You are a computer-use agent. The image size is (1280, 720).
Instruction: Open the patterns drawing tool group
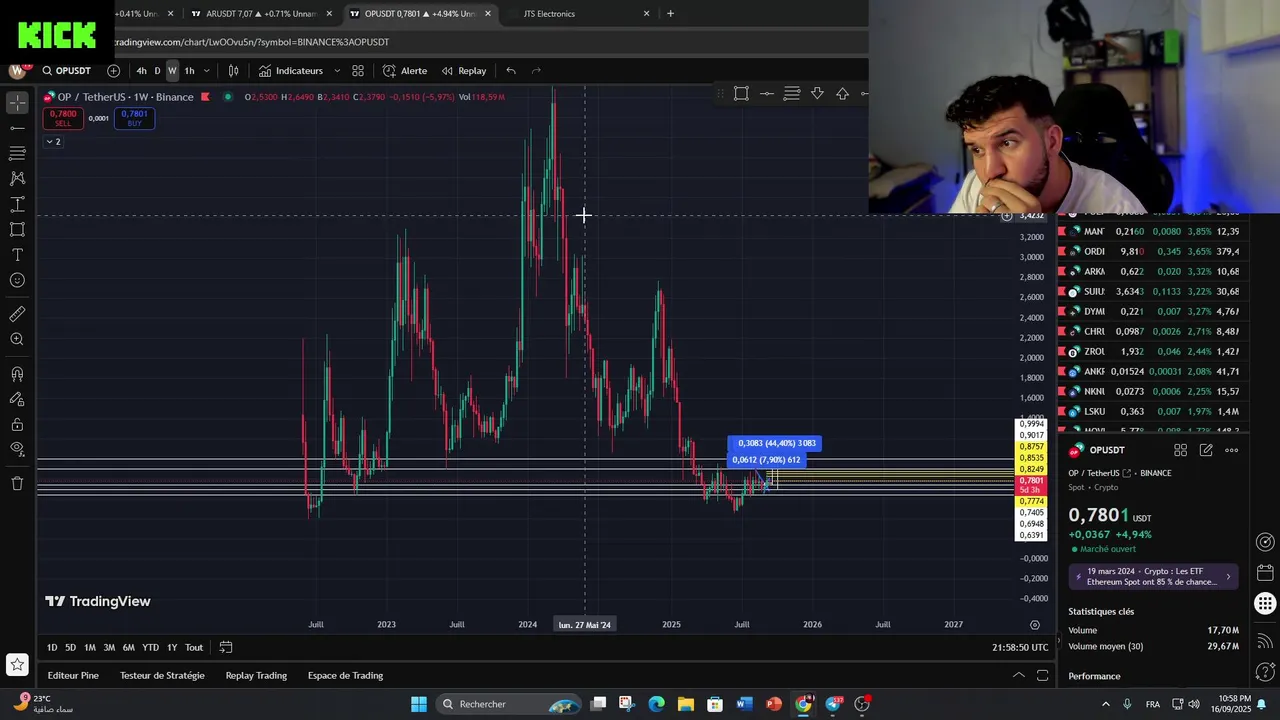17,178
